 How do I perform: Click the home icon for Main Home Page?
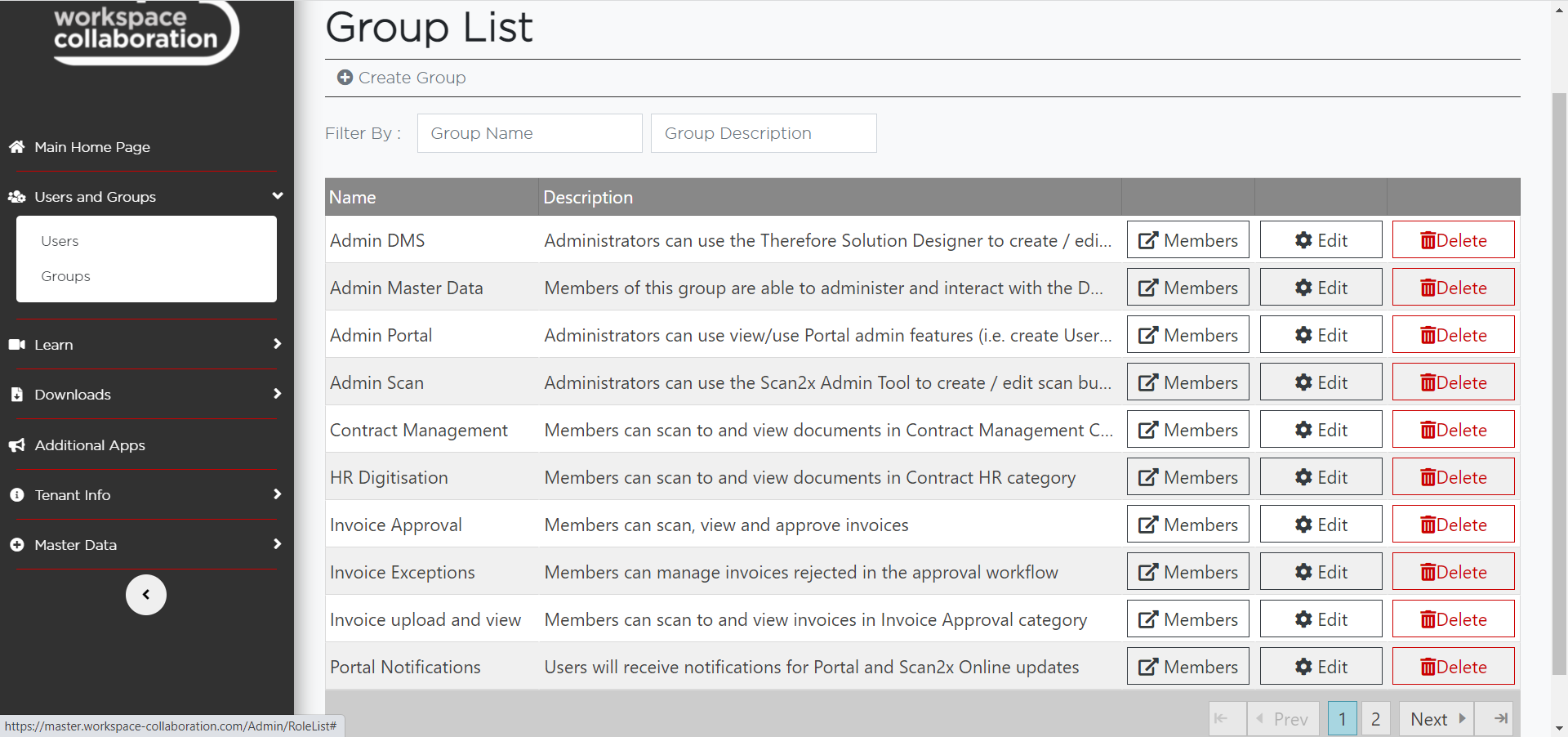(x=16, y=147)
